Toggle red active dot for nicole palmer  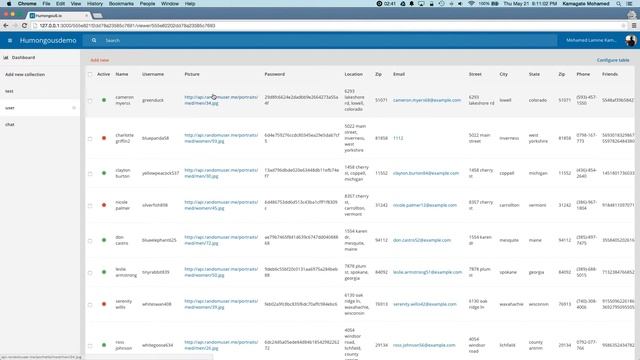click(x=104, y=205)
